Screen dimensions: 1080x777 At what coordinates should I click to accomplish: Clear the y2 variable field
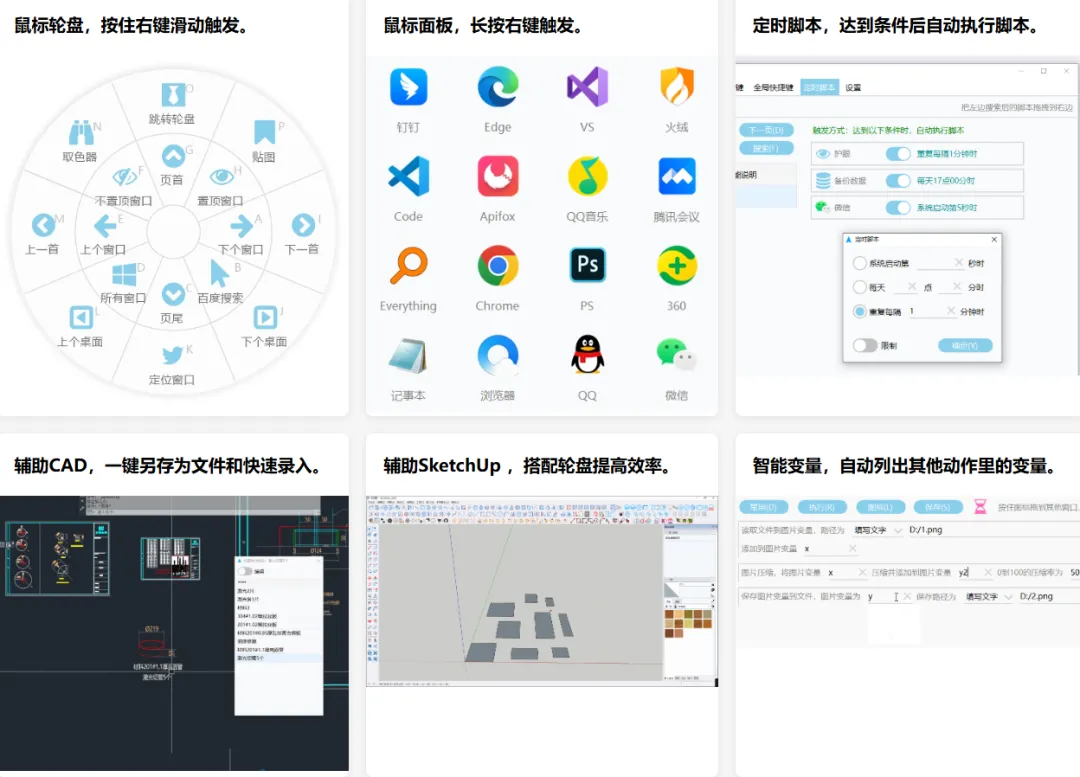(x=988, y=572)
